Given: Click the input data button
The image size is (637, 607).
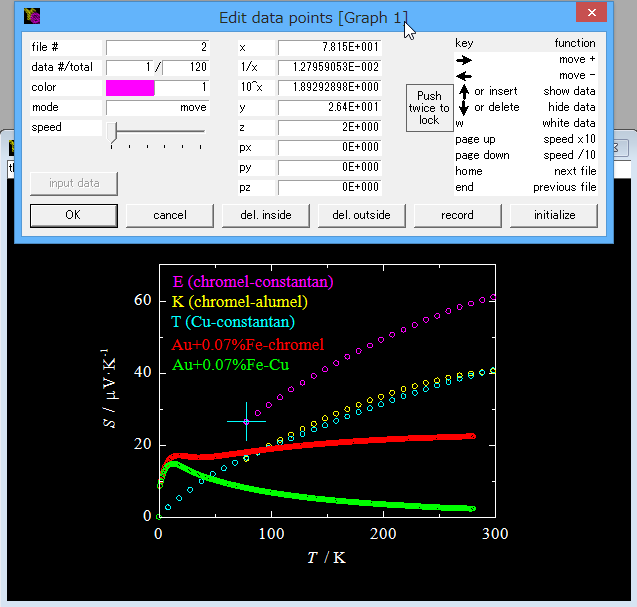Looking at the screenshot, I should (74, 184).
